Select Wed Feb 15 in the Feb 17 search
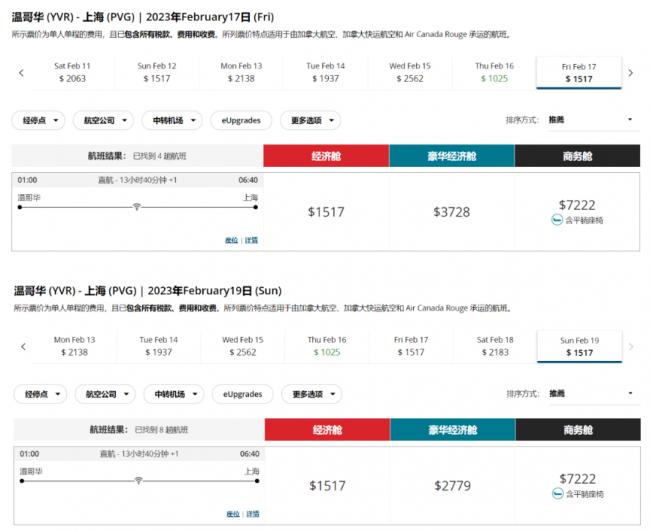 coord(410,73)
